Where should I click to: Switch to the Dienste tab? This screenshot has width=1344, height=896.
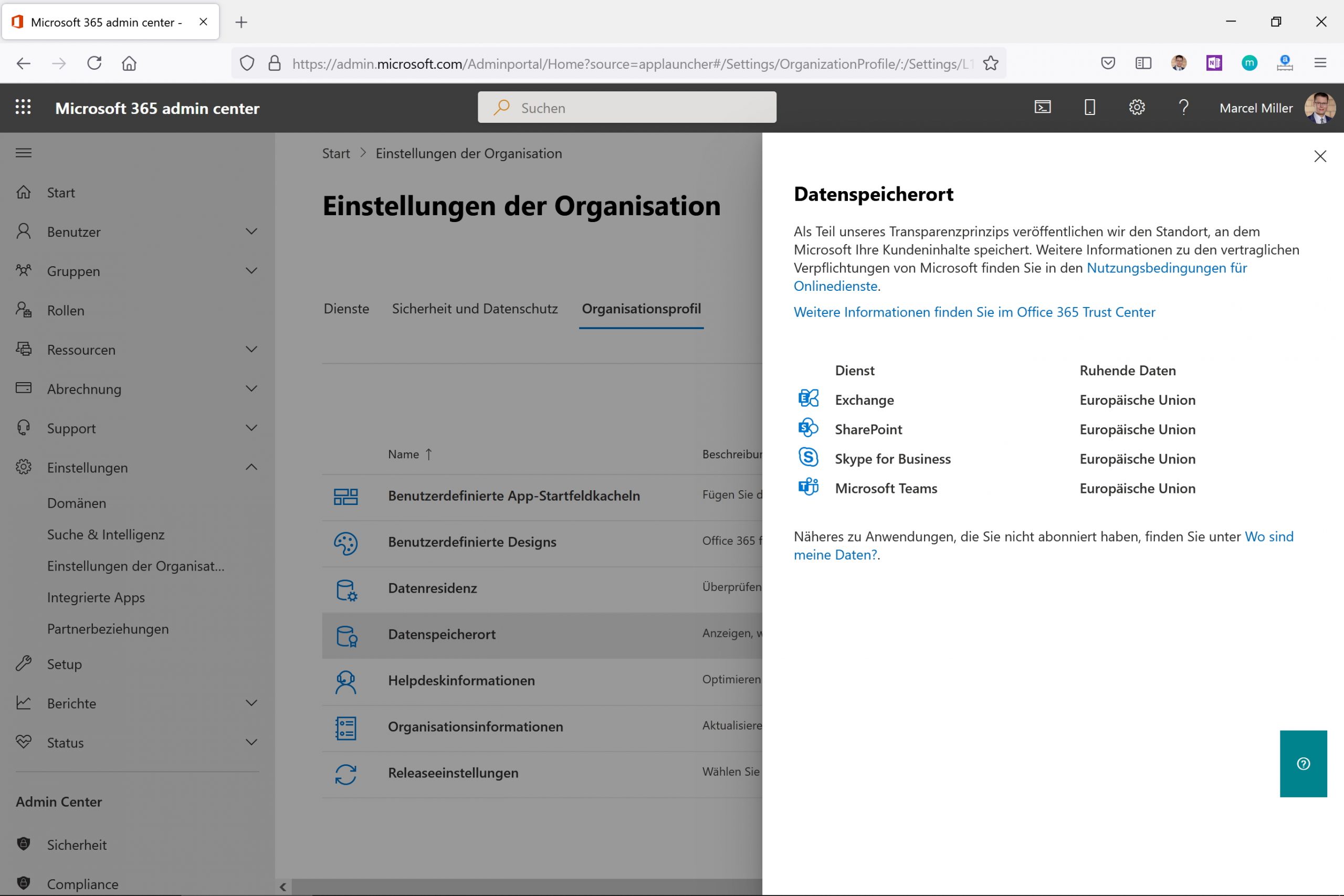(346, 309)
